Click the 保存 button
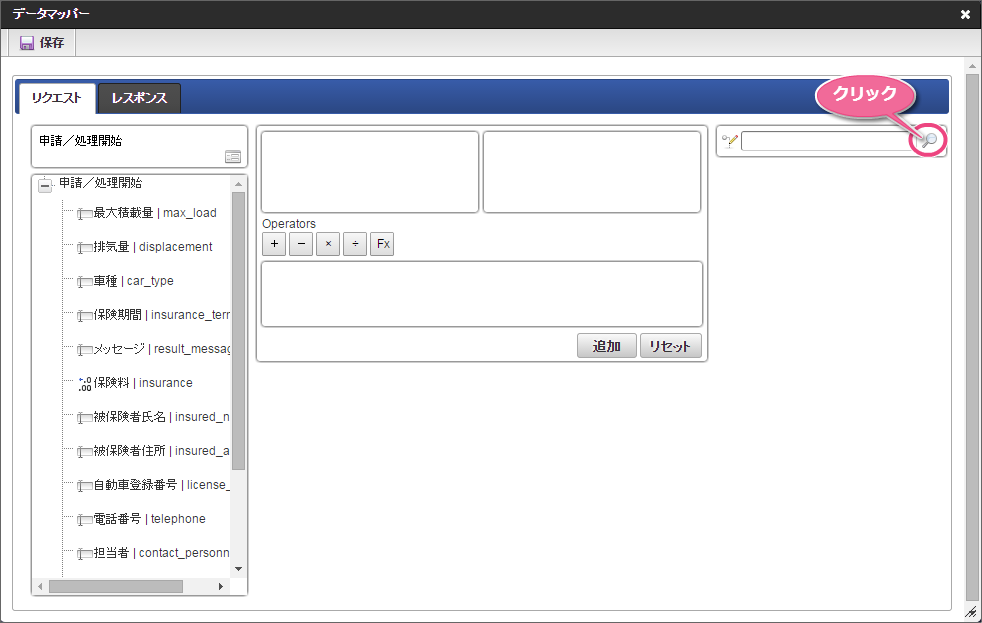 pyautogui.click(x=42, y=43)
